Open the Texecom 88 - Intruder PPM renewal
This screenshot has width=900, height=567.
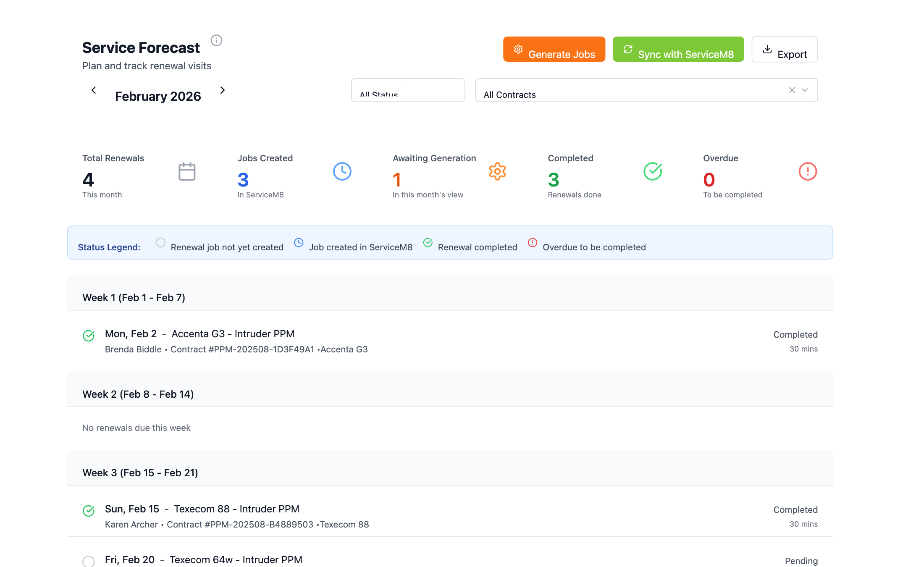click(236, 509)
